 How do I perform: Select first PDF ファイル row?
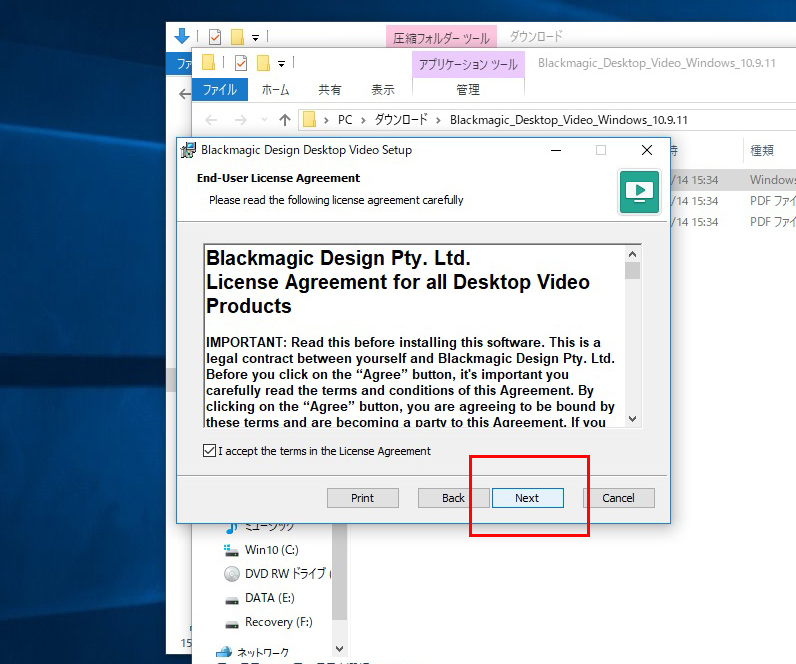pos(733,201)
